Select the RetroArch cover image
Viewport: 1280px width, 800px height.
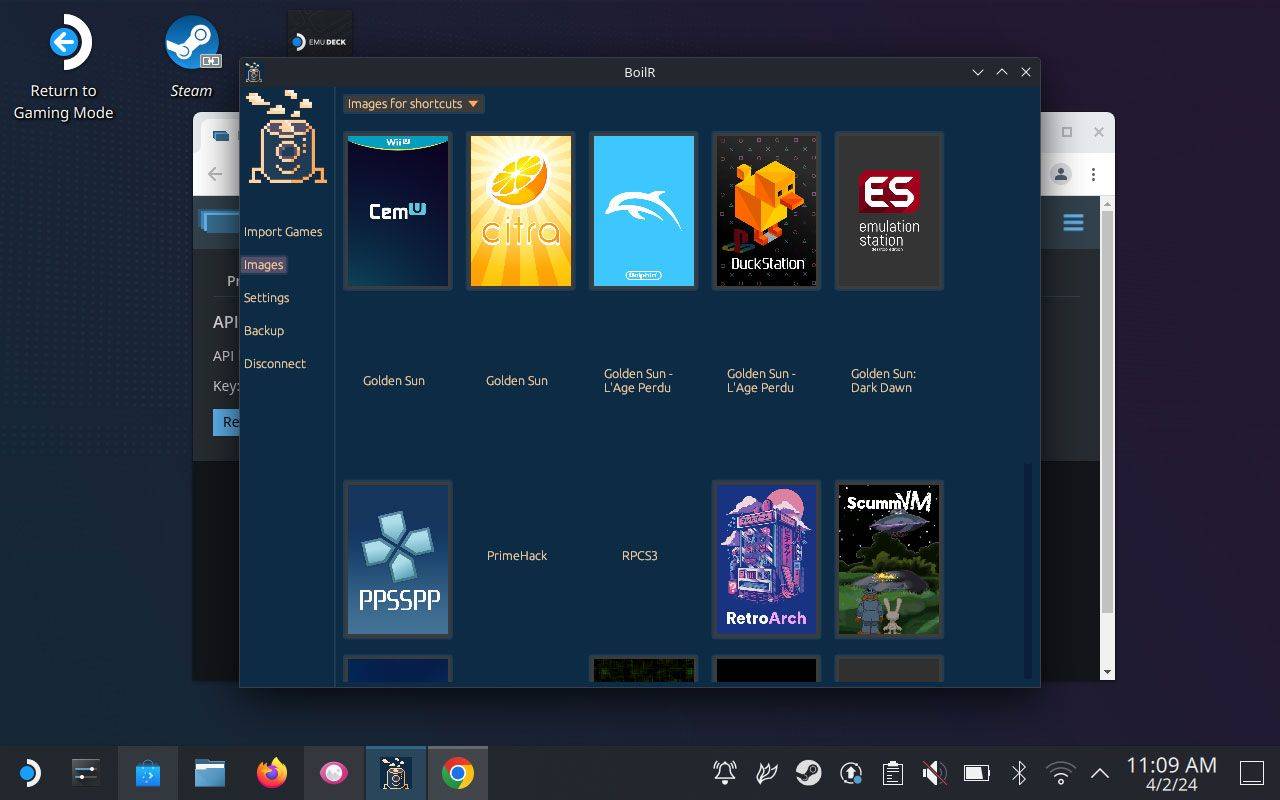767,560
